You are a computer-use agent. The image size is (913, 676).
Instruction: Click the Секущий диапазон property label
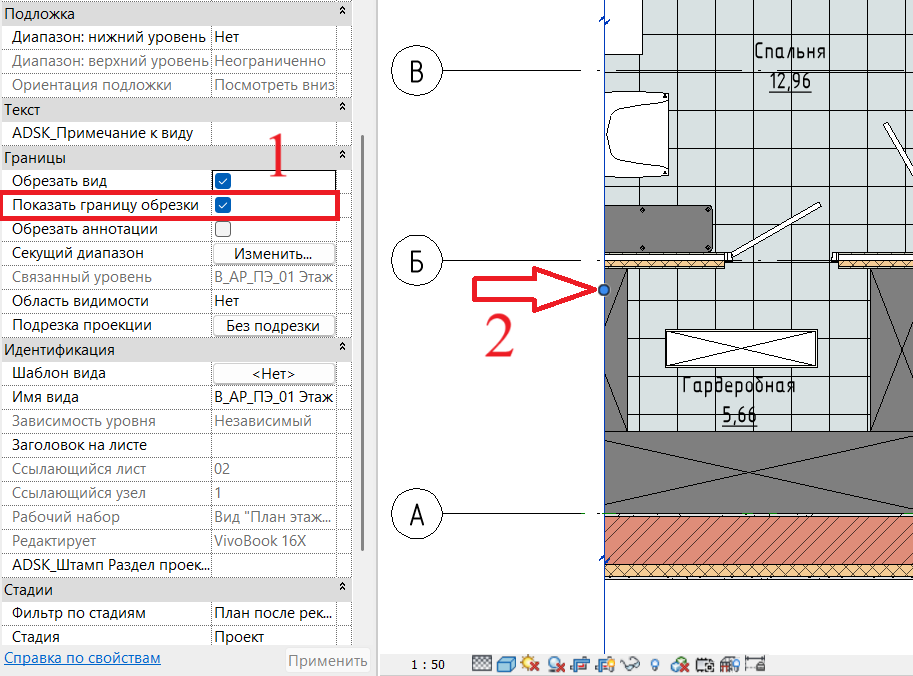point(77,253)
